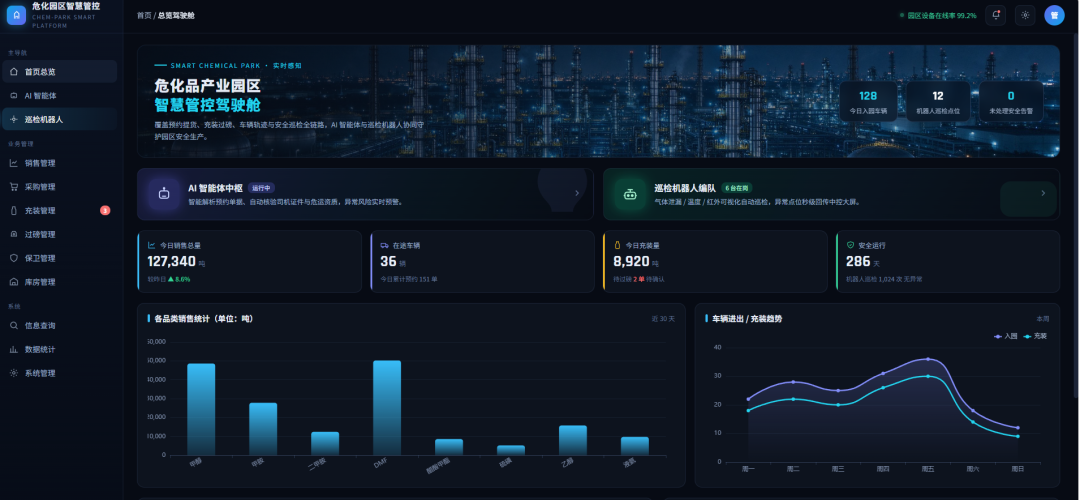The height and width of the screenshot is (500, 1080).
Task: Go to 保卫管理 in the sidebar
Action: point(59,258)
